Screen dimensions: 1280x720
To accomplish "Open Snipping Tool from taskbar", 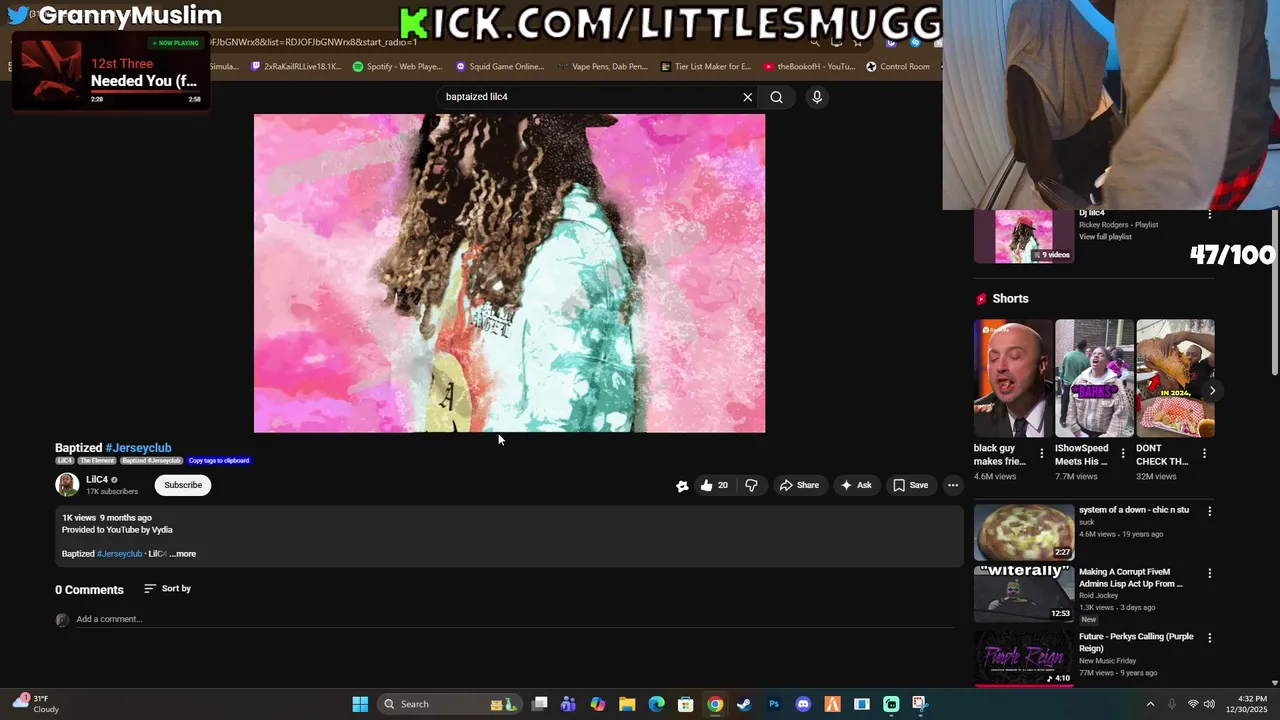I will [920, 704].
